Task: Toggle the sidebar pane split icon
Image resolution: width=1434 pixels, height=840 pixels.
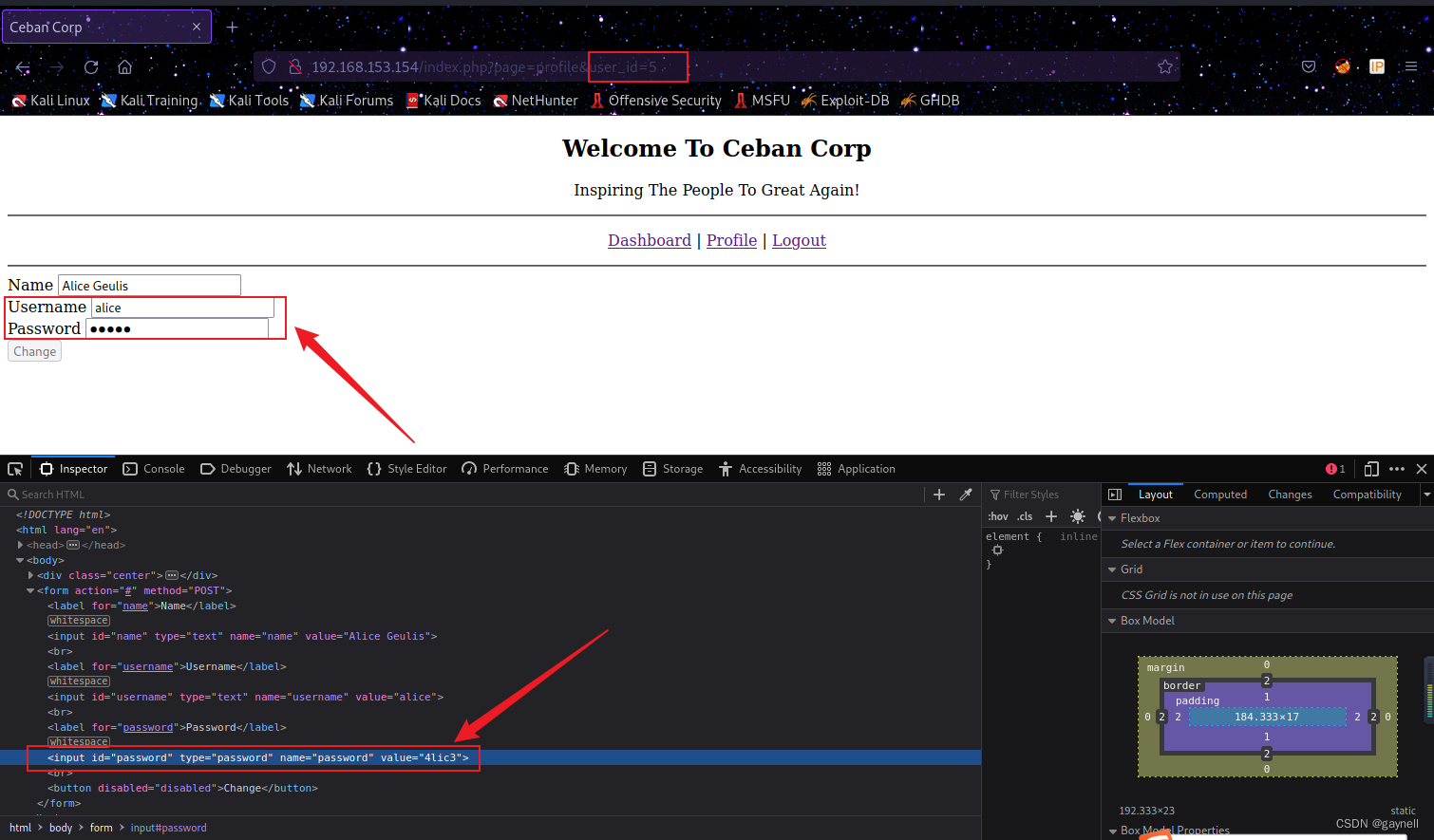Action: [x=1115, y=495]
